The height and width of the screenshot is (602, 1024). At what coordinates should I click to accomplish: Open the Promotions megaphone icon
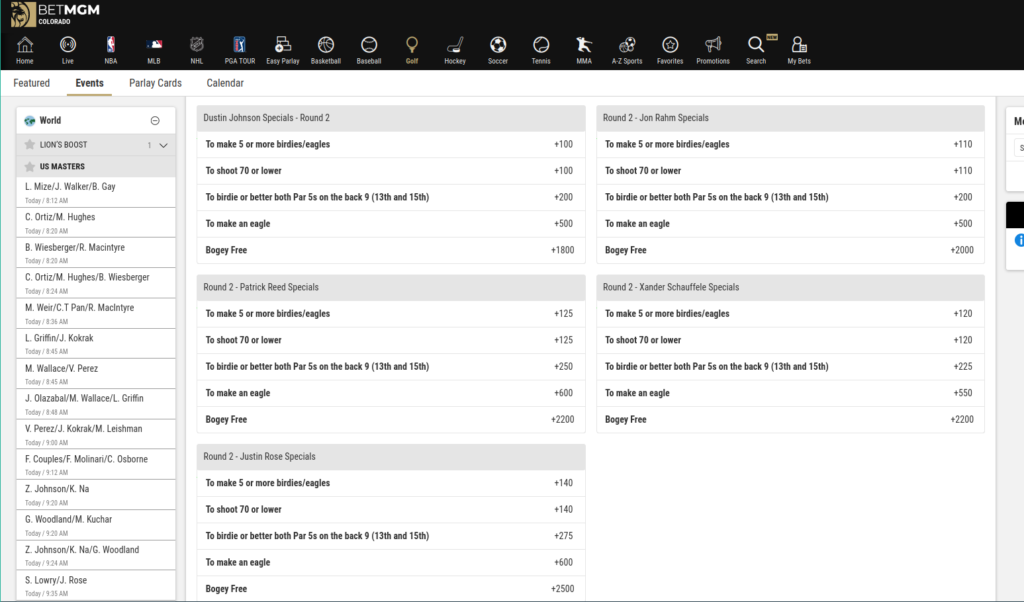click(x=713, y=45)
